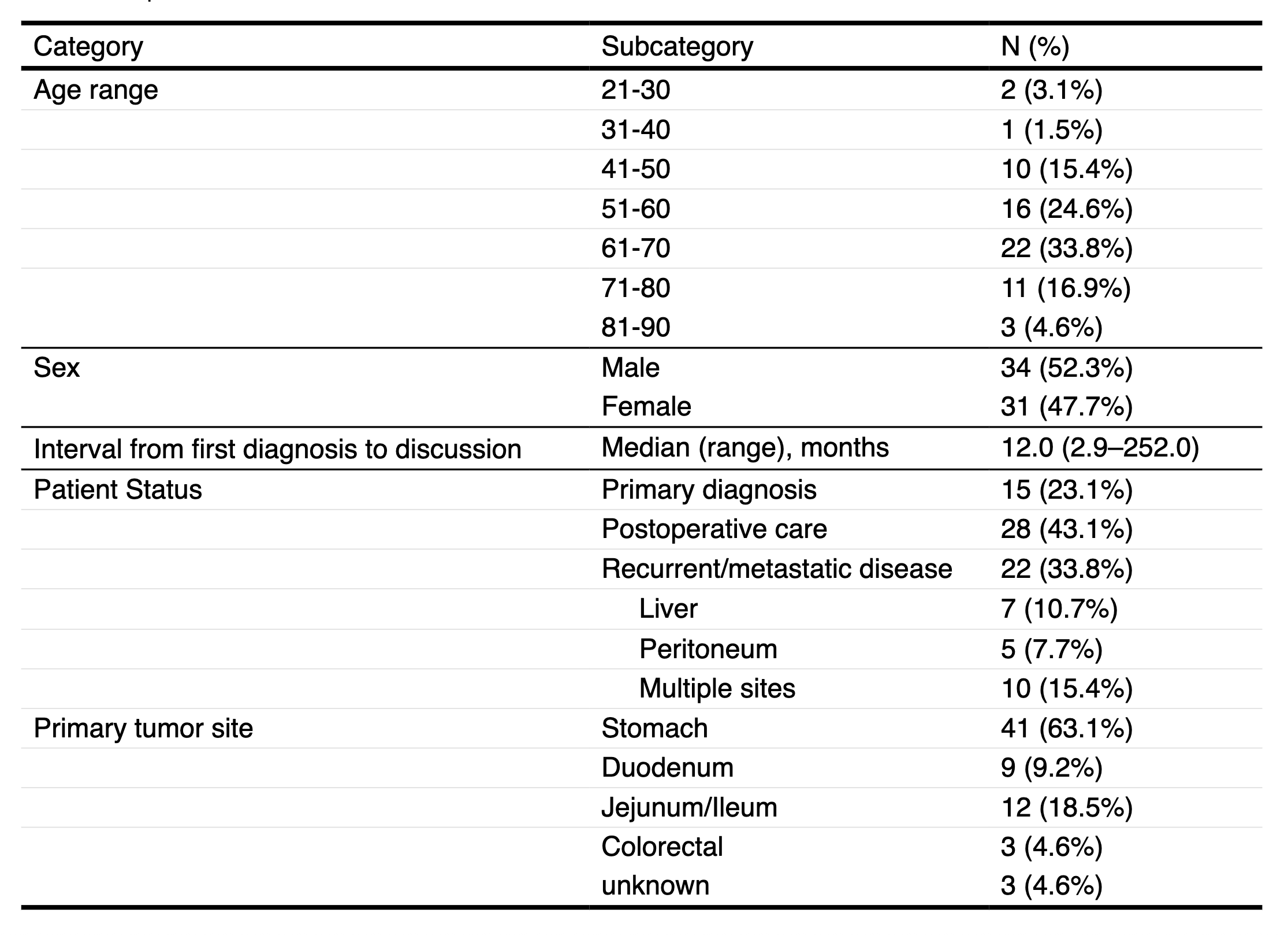Image resolution: width=1288 pixels, height=935 pixels.
Task: Select the Jejunum/Ileum subcategory cell
Action: [689, 807]
